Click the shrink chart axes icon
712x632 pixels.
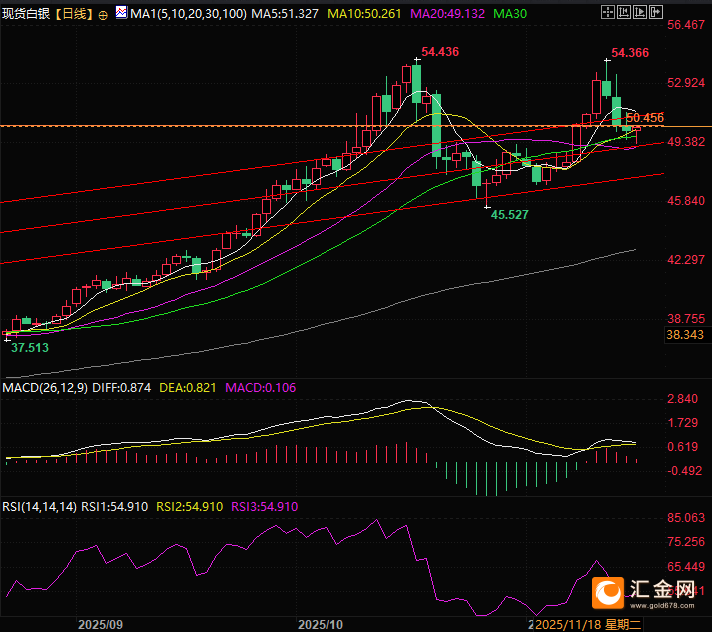click(624, 12)
